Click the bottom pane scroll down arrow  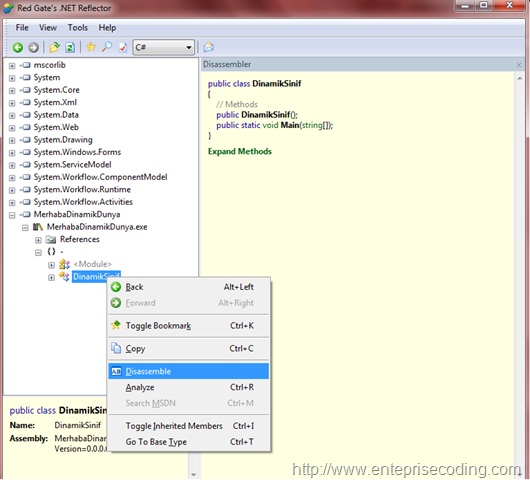click(x=193, y=475)
